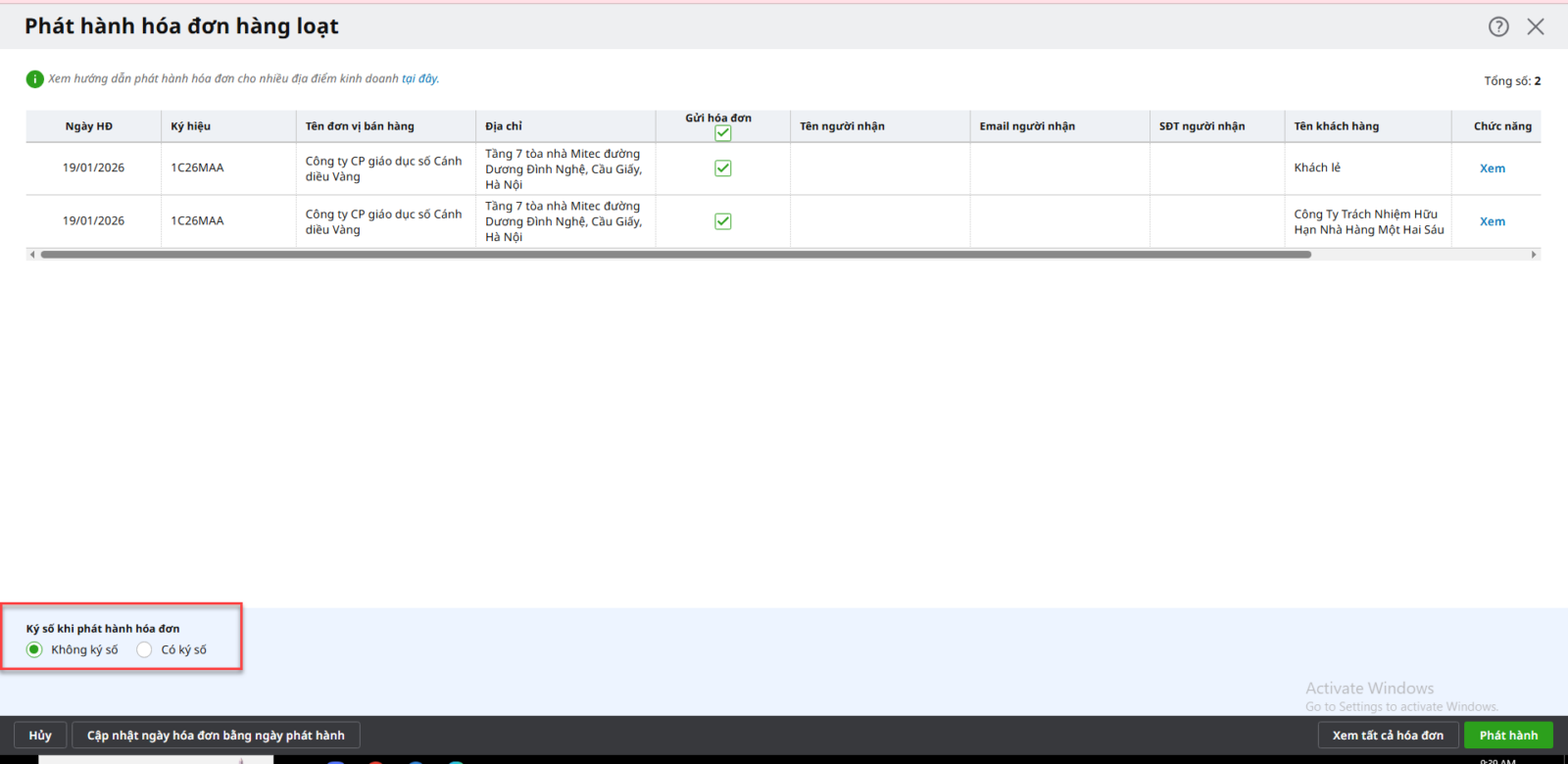The image size is (1568, 764).
Task: Toggle the Gửi hóa đơn header checkbox
Action: (722, 133)
